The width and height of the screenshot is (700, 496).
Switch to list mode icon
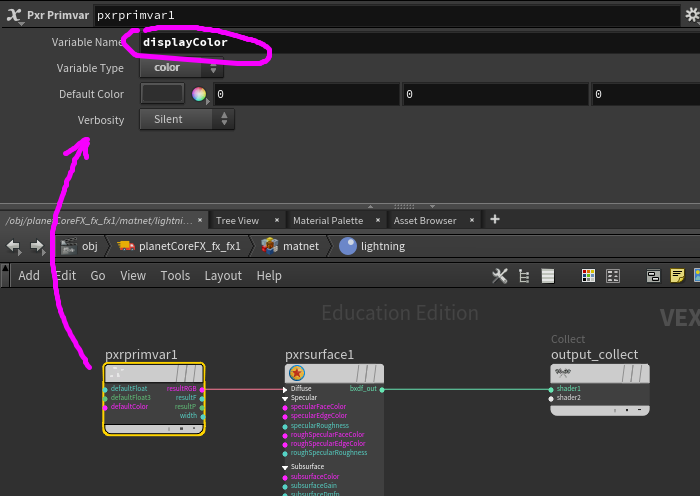coord(548,276)
